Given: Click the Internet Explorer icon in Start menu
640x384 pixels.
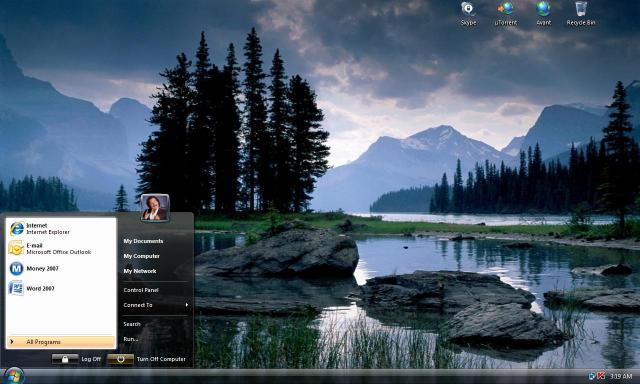Looking at the screenshot, I should [17, 229].
